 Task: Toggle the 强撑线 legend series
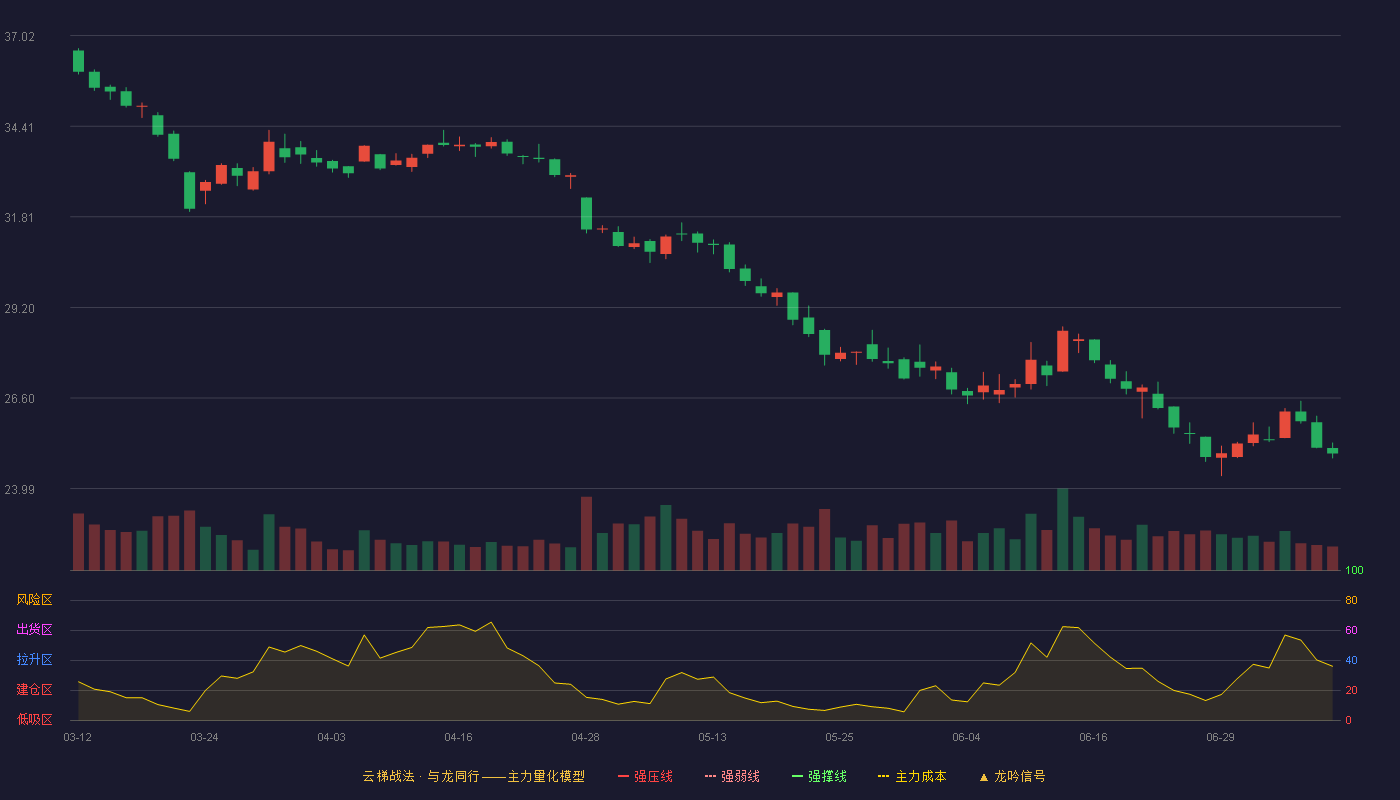(x=819, y=776)
